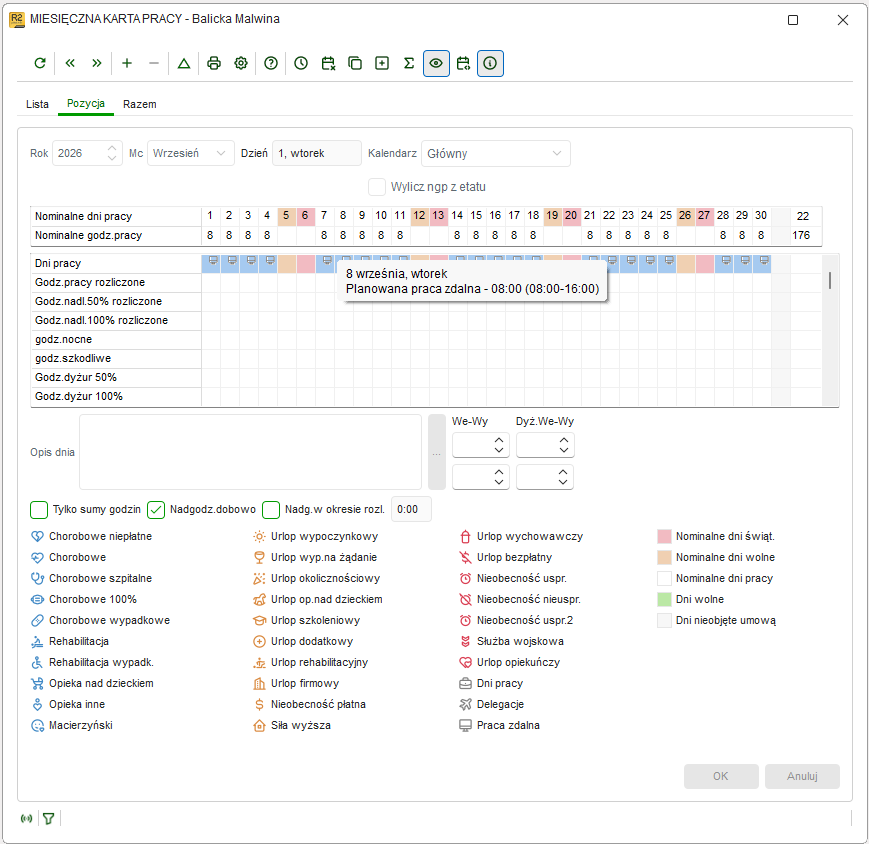Click the green 'Dni wolne' color swatch
Screen dimensions: 869x844
(x=664, y=600)
